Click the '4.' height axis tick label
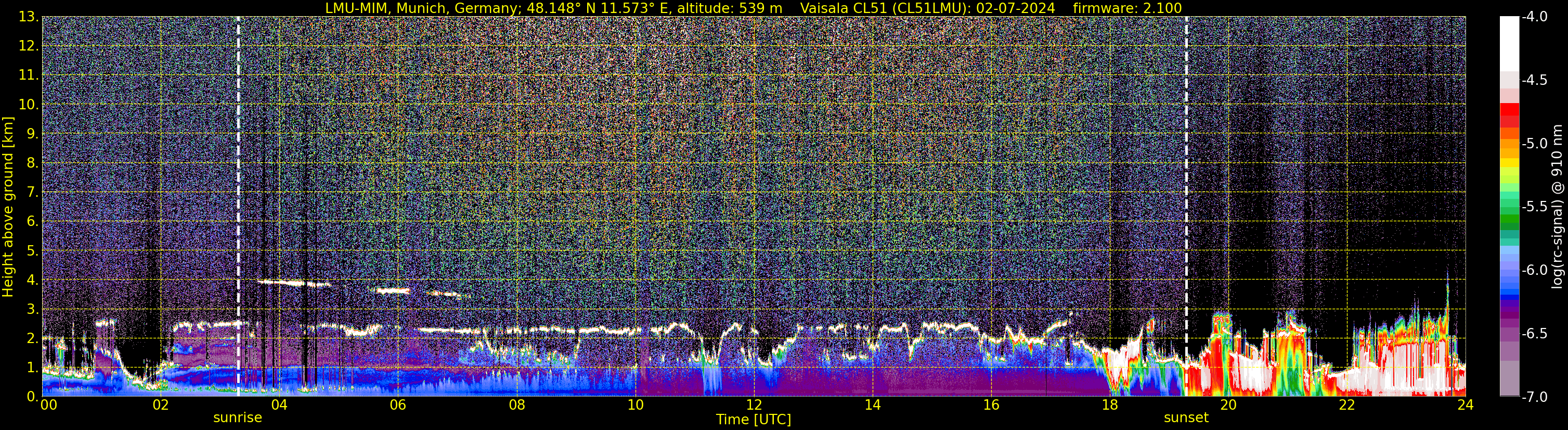Screen dimensions: 1568x430 click(32, 280)
